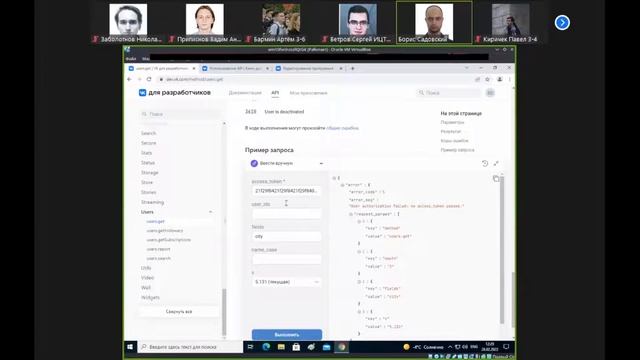
Task: Switch to the third browser tab
Action: (x=308, y=69)
